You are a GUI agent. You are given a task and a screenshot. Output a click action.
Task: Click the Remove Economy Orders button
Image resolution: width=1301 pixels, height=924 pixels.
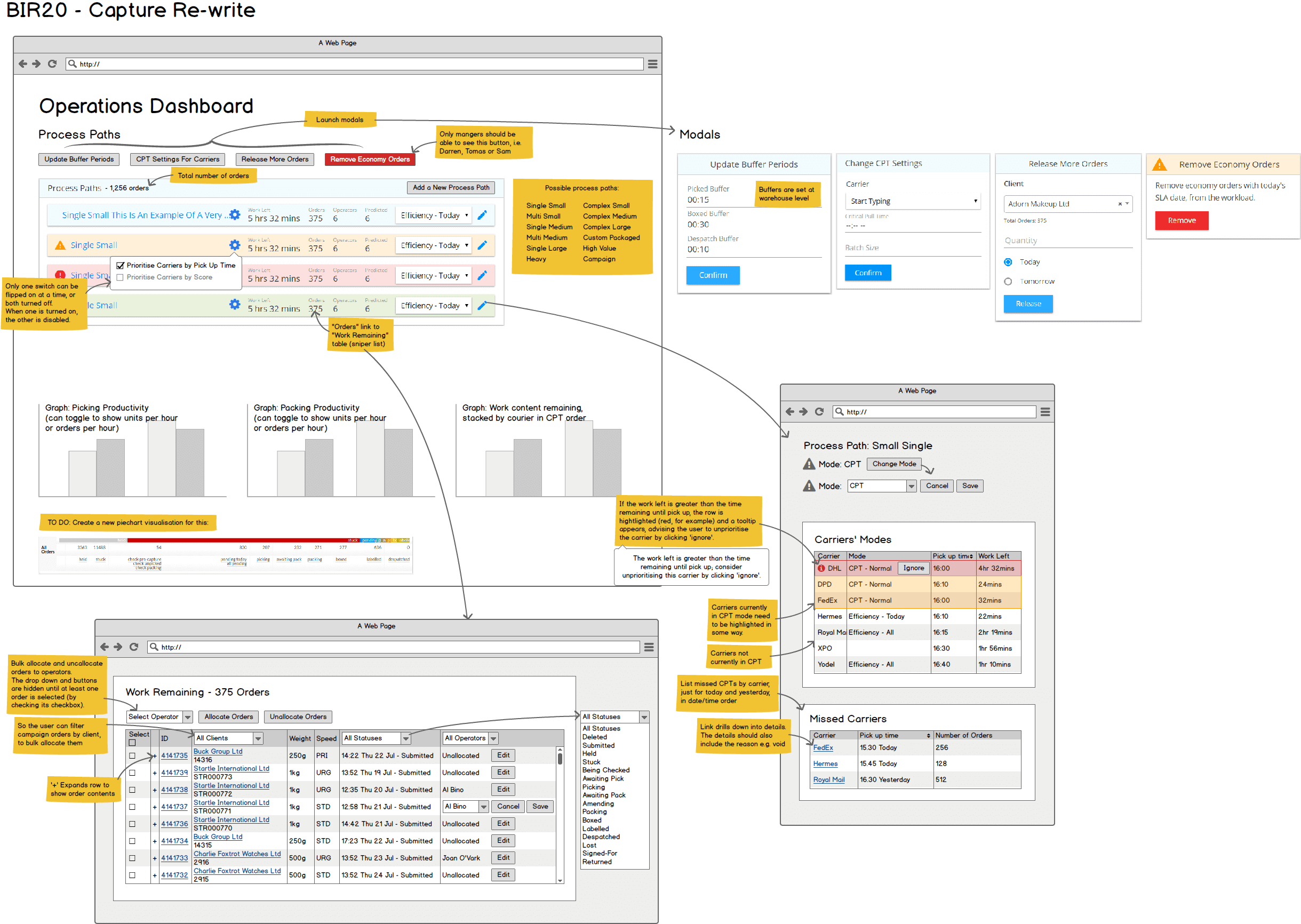pos(370,160)
